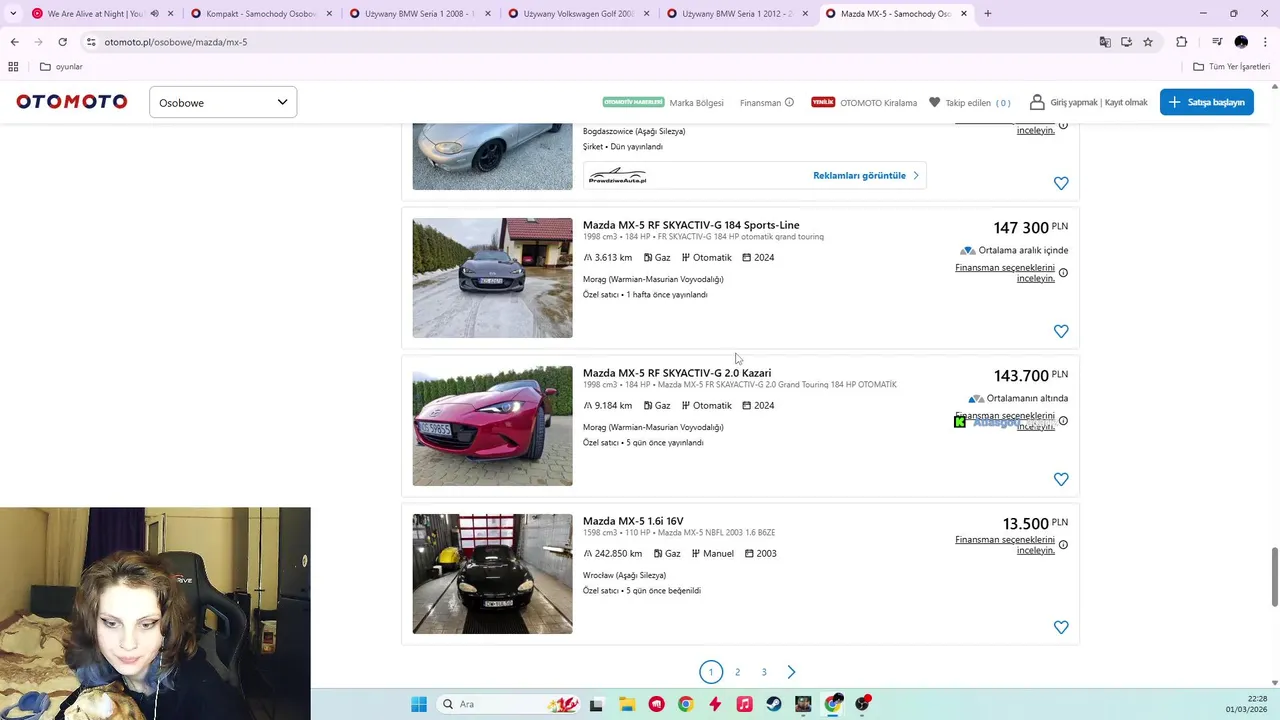Open Apple Music icon in taskbar
The image size is (1280, 720).
744,704
